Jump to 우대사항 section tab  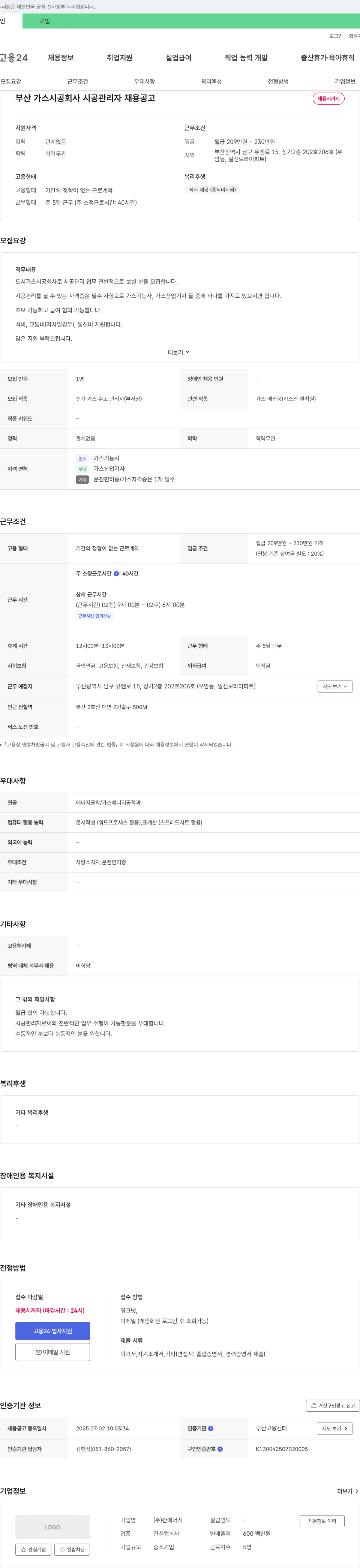click(x=144, y=82)
